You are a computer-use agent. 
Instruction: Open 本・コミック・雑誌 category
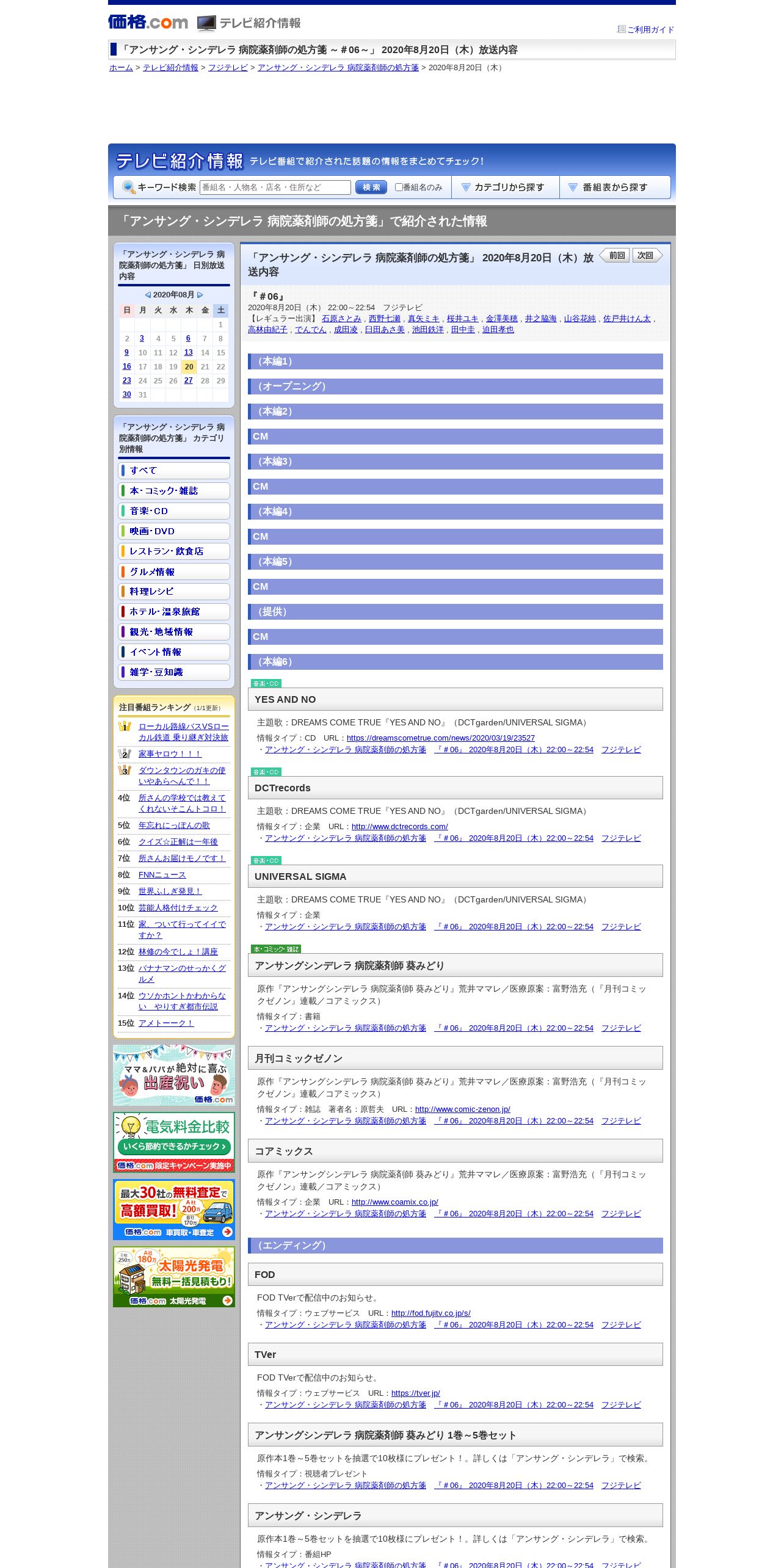click(174, 490)
